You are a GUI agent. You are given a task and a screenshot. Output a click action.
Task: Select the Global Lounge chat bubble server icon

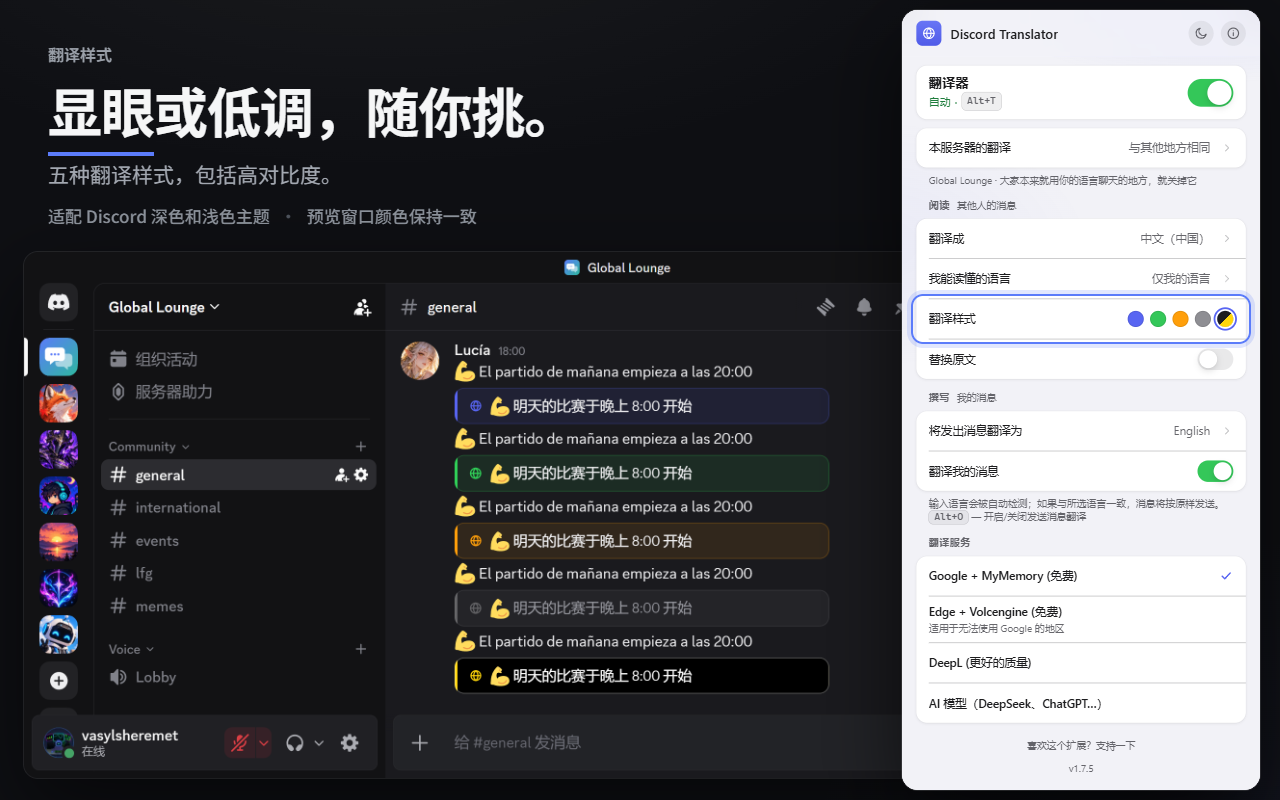[x=58, y=357]
